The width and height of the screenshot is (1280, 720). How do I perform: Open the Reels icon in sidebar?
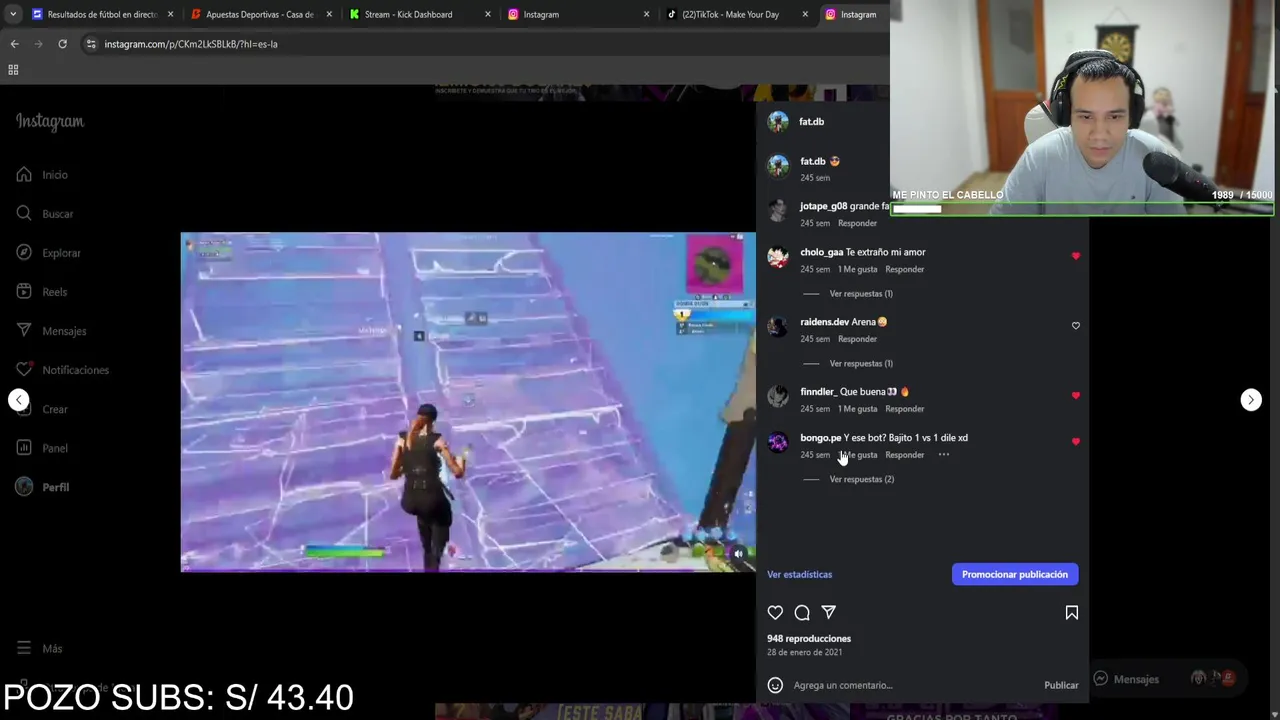(x=24, y=292)
